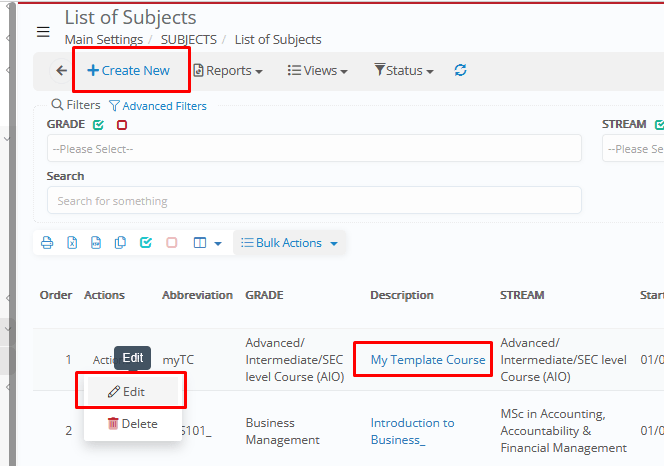664x466 pixels.
Task: Print the subjects table
Action: (x=47, y=243)
